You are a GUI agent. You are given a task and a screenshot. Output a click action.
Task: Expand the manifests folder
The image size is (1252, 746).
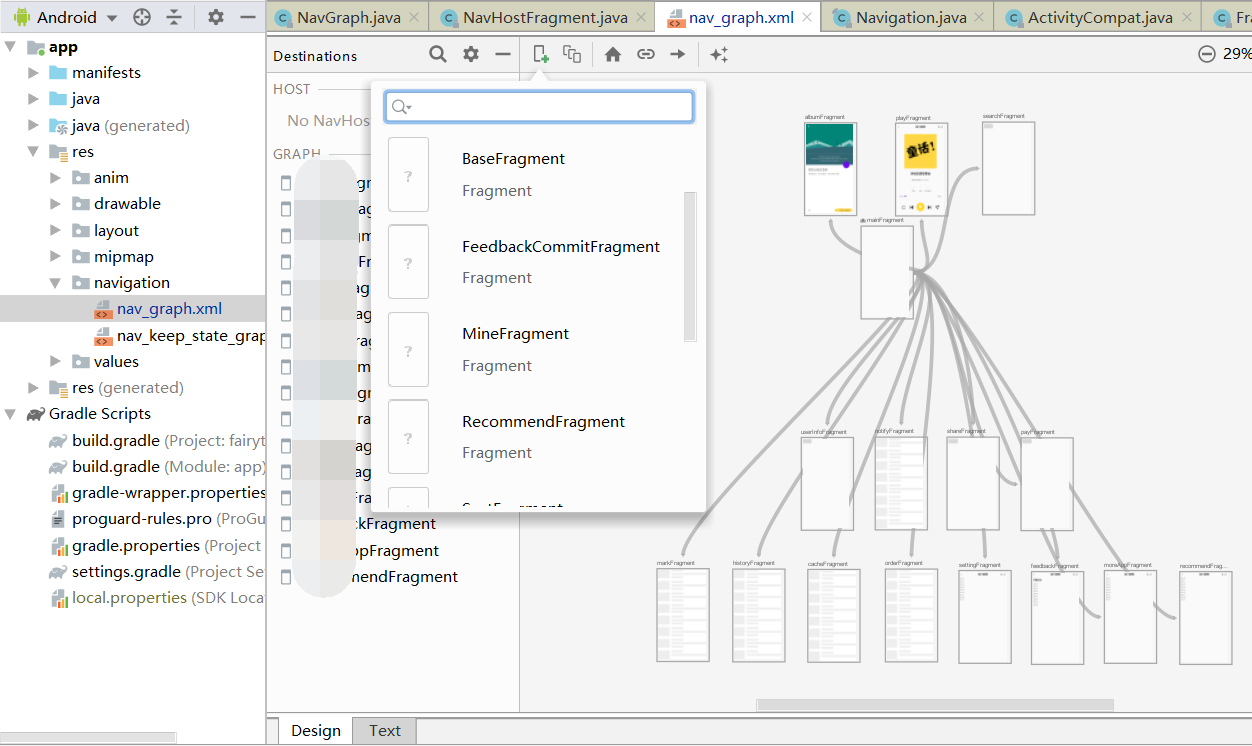(33, 73)
